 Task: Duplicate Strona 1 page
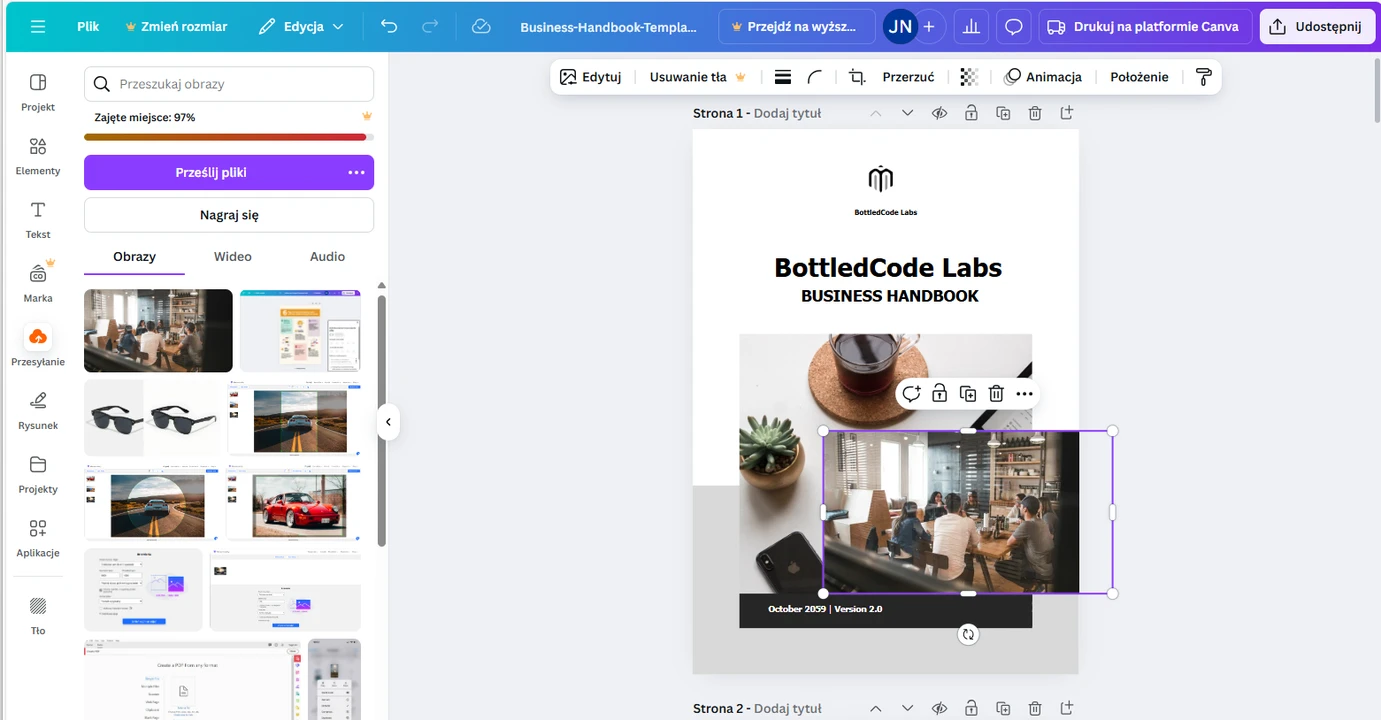click(1003, 113)
